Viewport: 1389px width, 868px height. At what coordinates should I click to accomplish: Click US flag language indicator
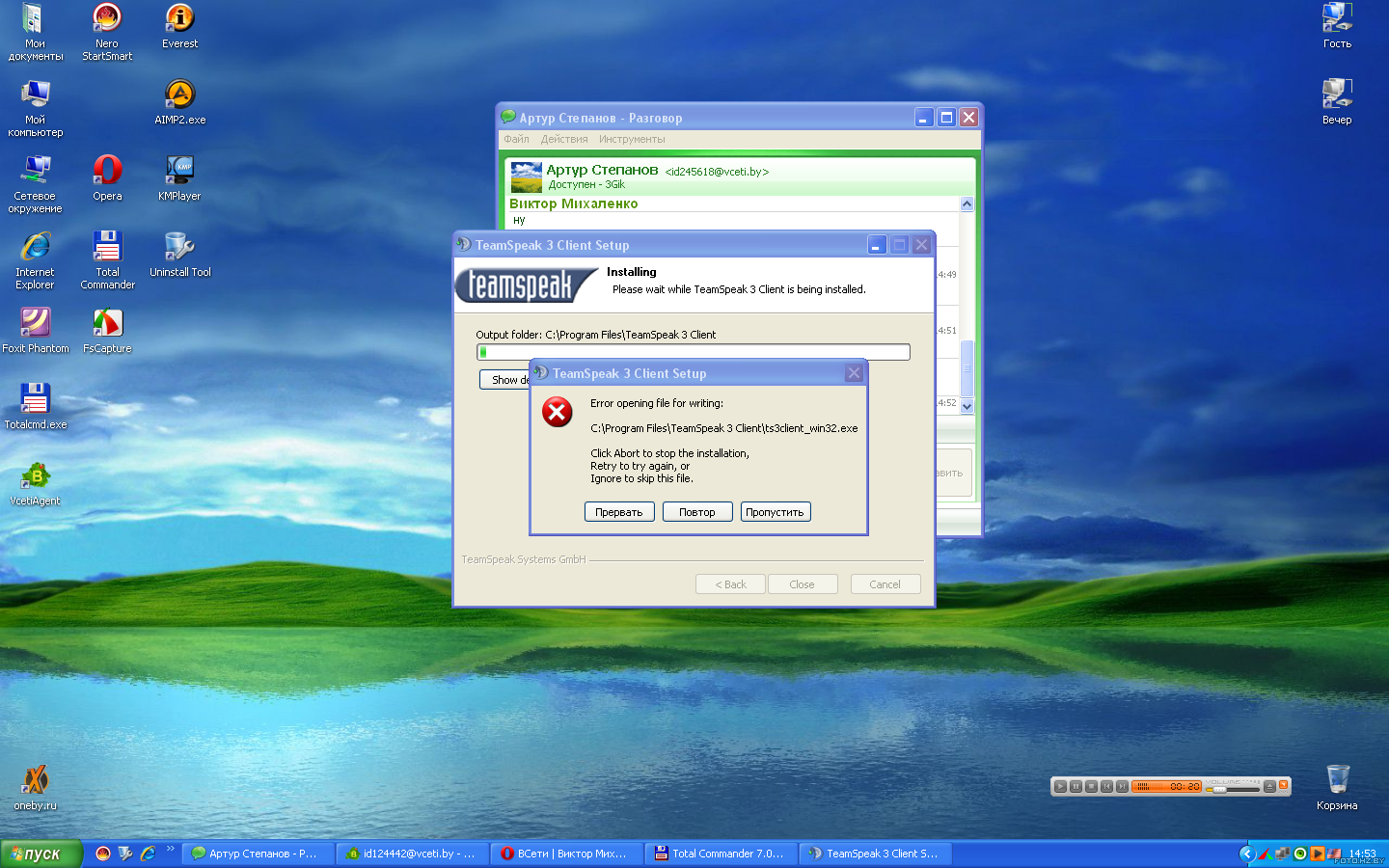[x=1334, y=854]
